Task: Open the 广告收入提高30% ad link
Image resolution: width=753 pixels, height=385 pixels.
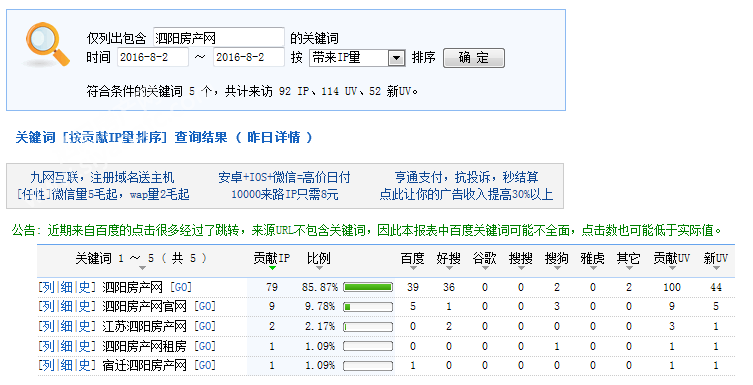Action: pyautogui.click(x=466, y=194)
